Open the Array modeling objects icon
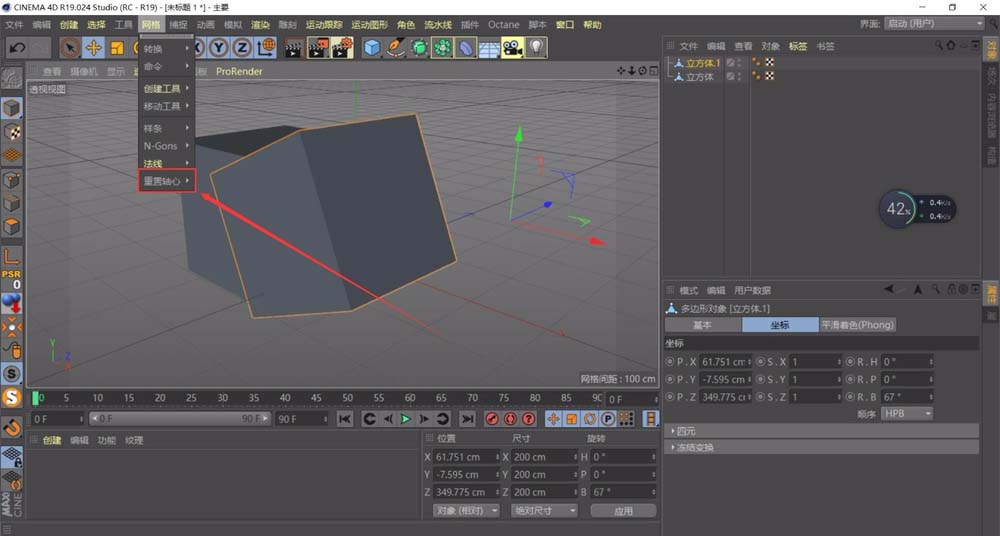Viewport: 1000px width, 536px height. pyautogui.click(x=442, y=48)
